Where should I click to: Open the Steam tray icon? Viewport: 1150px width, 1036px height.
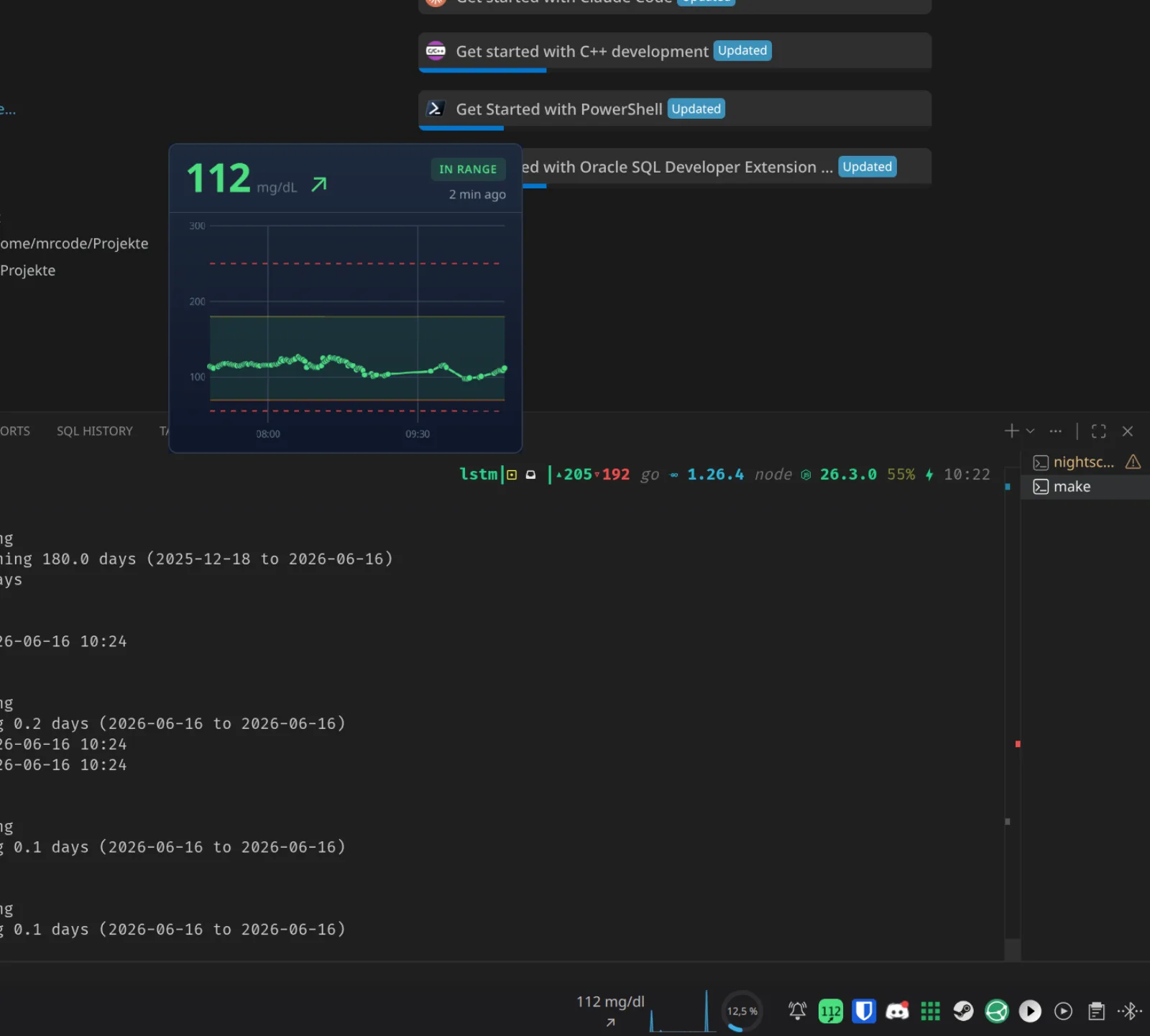click(x=963, y=1012)
